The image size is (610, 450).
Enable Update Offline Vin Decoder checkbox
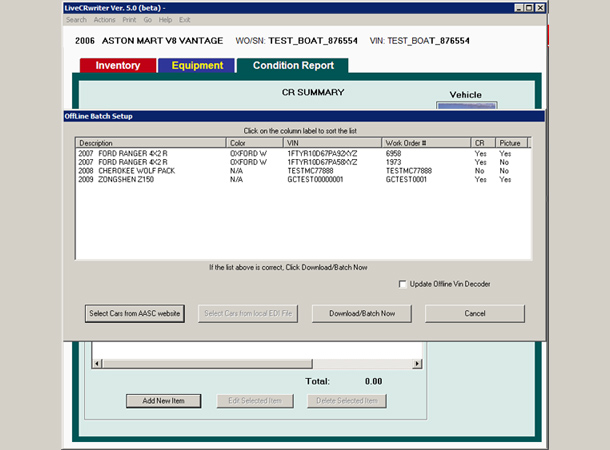click(x=402, y=284)
